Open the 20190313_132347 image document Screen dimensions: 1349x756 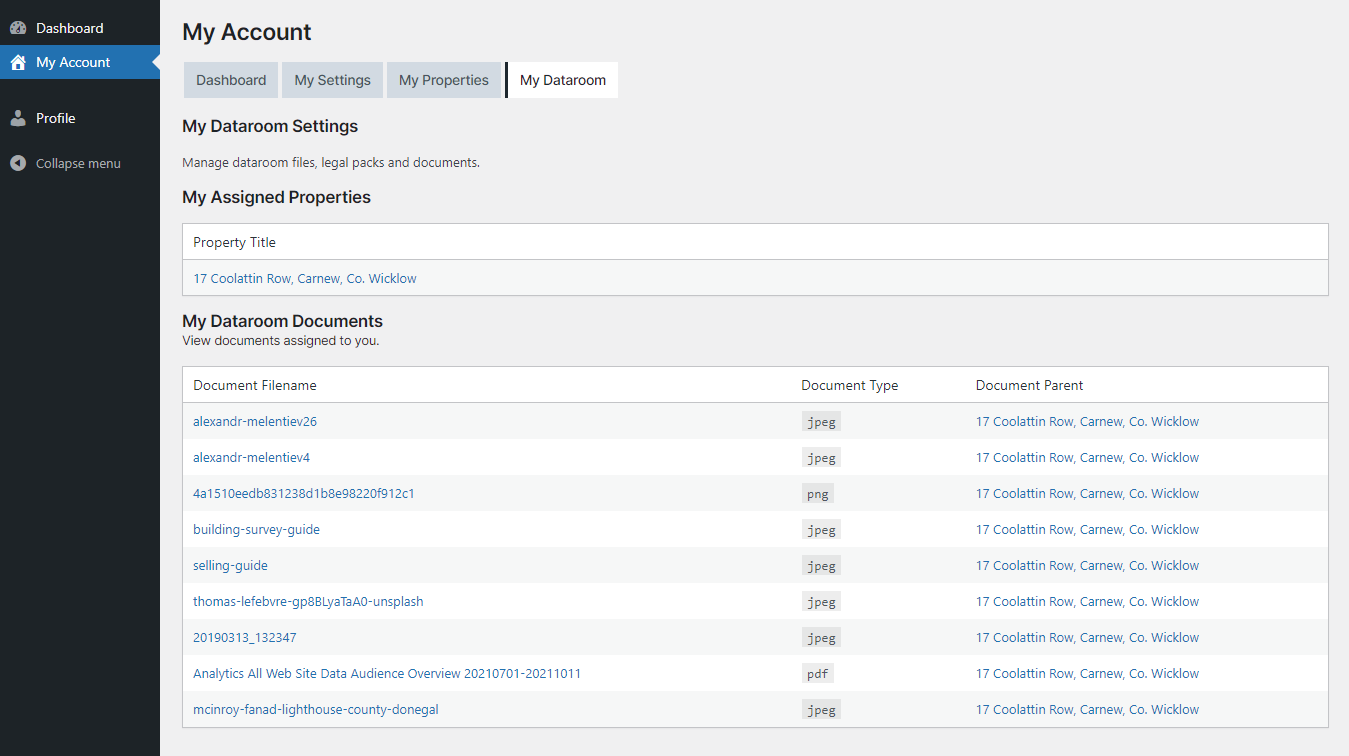[x=244, y=638]
